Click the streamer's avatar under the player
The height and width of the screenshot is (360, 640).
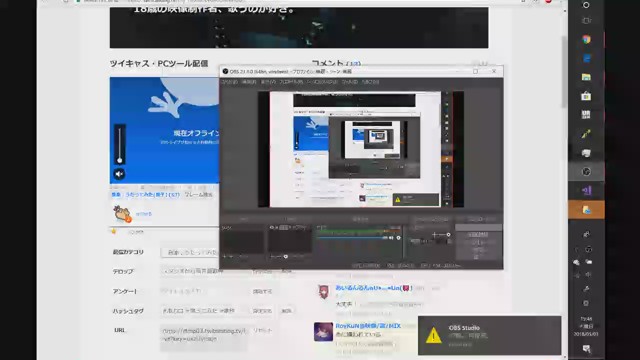click(x=122, y=213)
